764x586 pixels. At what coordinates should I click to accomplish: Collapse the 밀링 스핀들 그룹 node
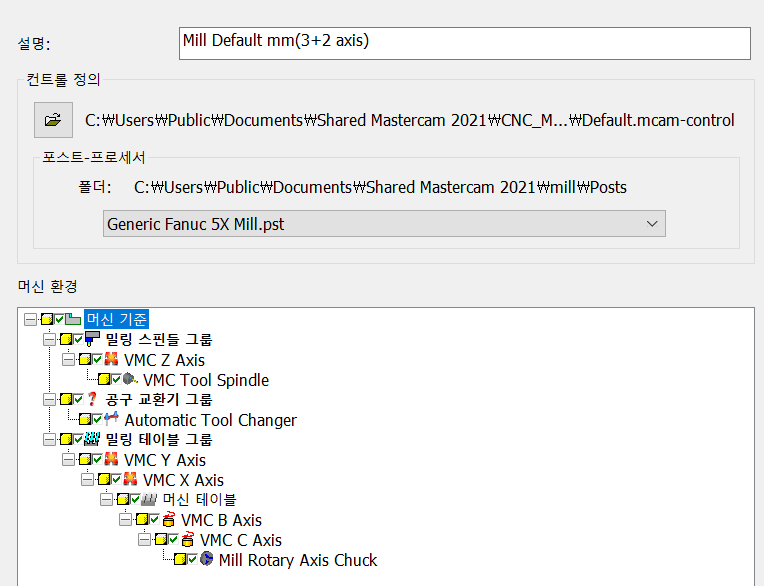[x=49, y=340]
